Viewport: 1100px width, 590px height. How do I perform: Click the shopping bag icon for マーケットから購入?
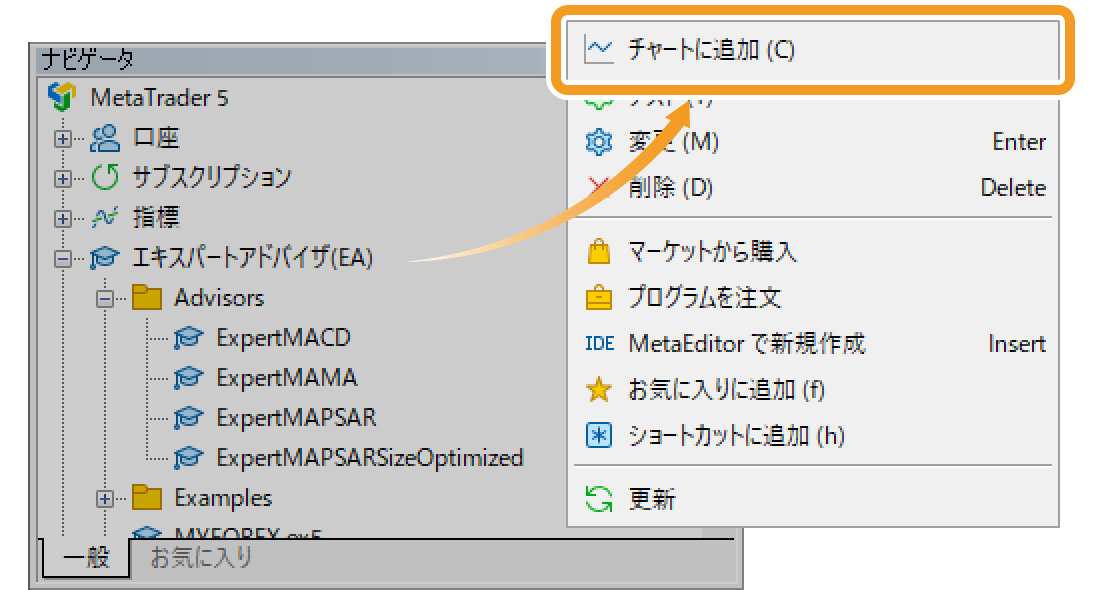(598, 251)
